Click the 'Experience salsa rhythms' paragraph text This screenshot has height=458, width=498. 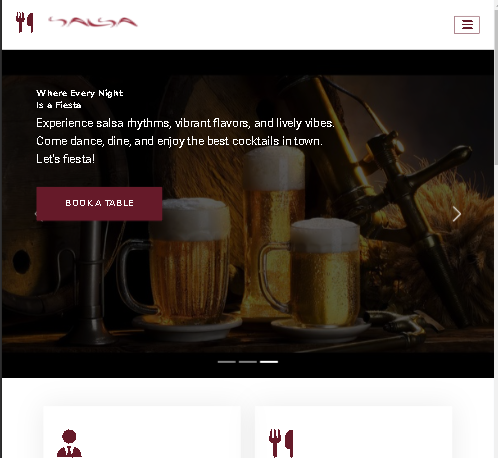(x=185, y=132)
